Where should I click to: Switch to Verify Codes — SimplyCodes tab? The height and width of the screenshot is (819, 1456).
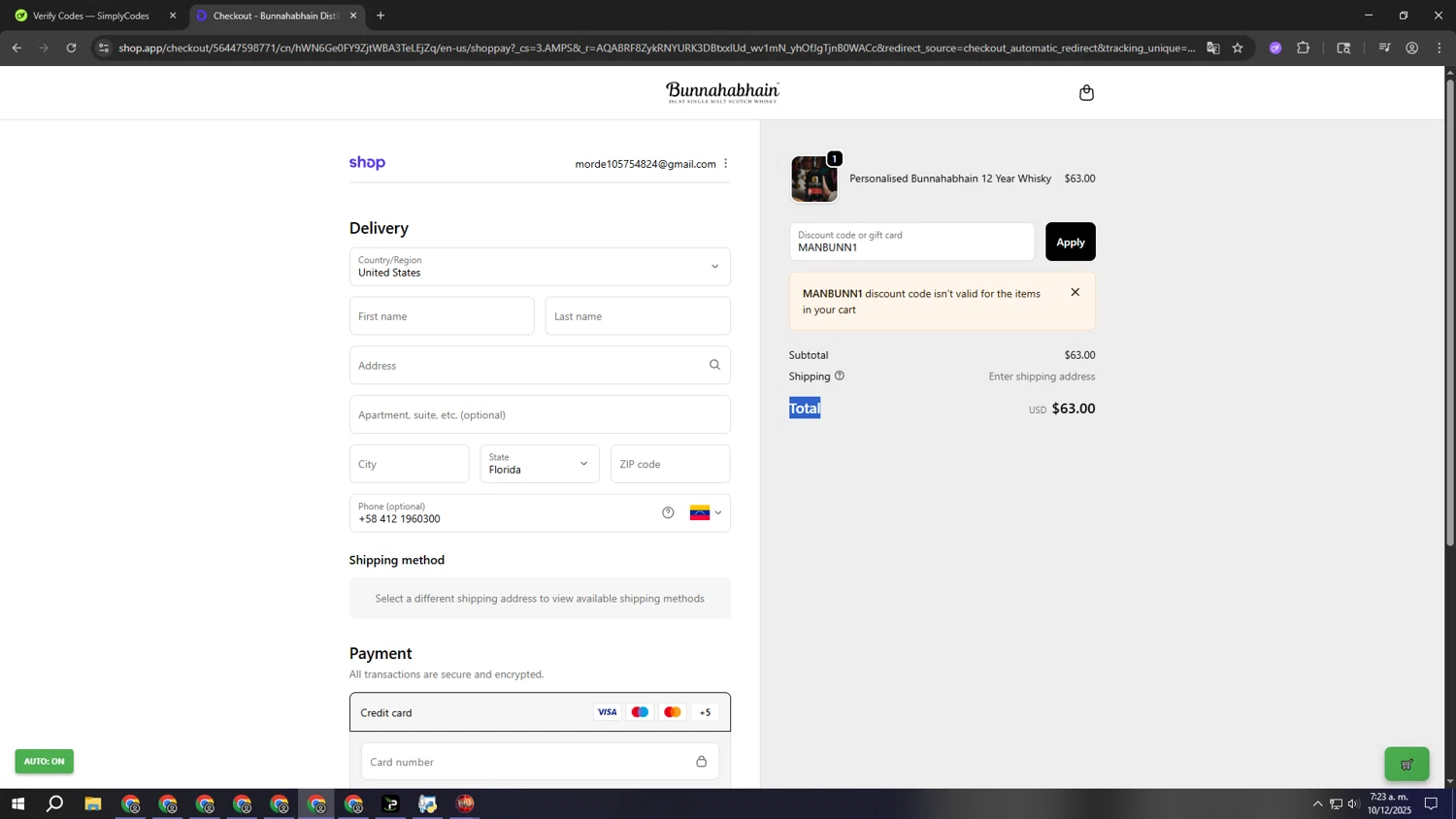pos(93,16)
